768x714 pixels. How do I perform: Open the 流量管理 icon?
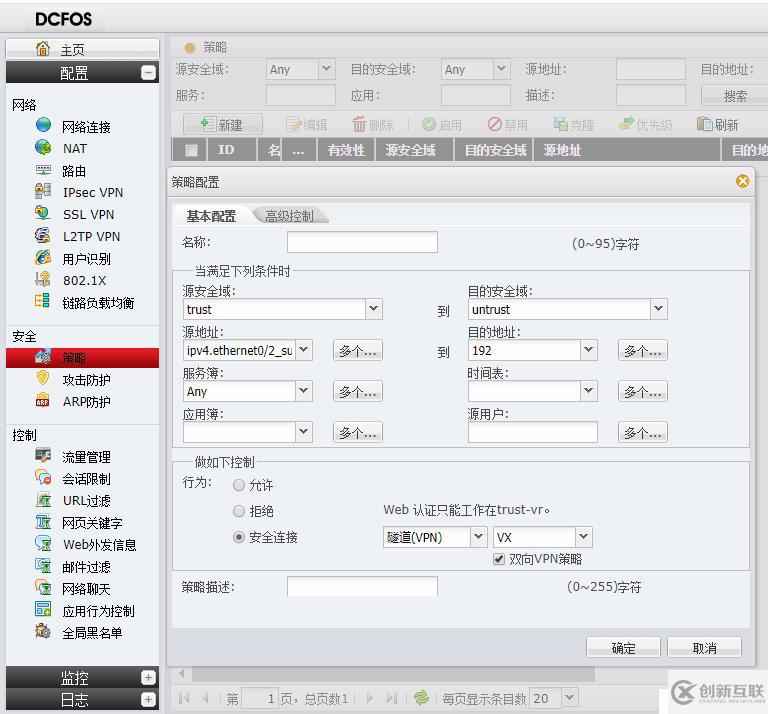(43, 456)
